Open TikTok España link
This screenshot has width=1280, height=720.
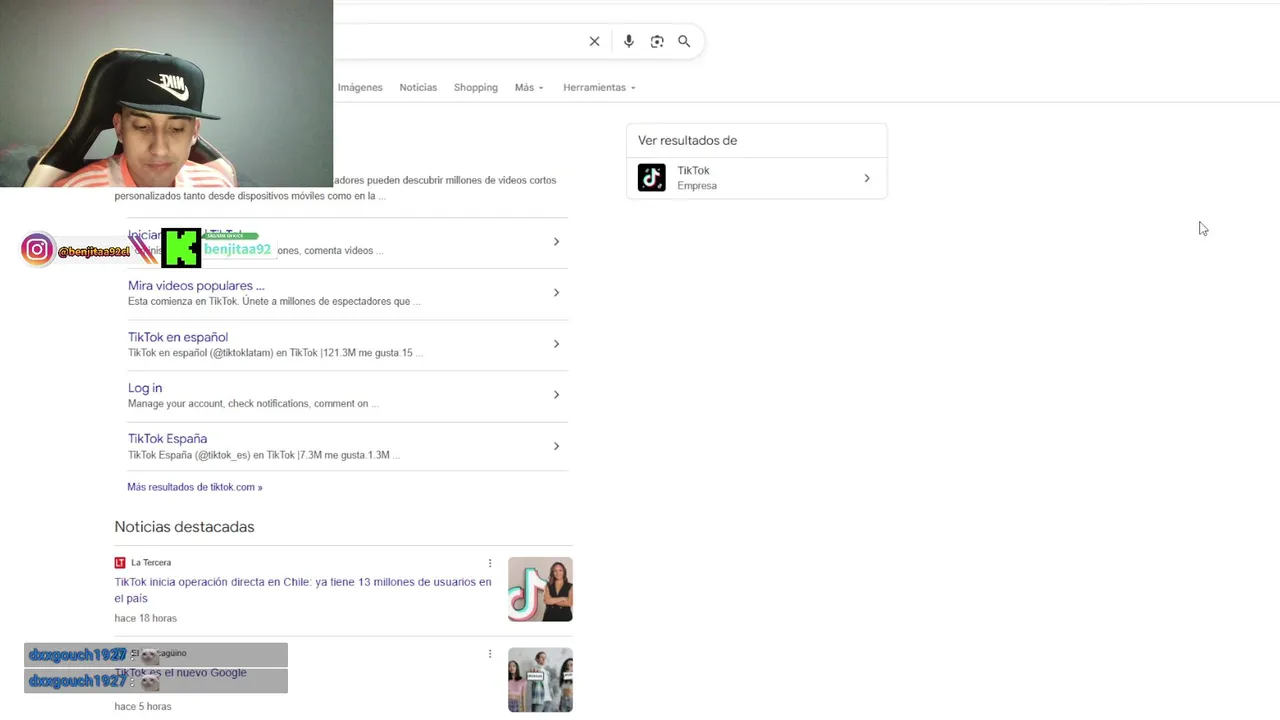167,439
